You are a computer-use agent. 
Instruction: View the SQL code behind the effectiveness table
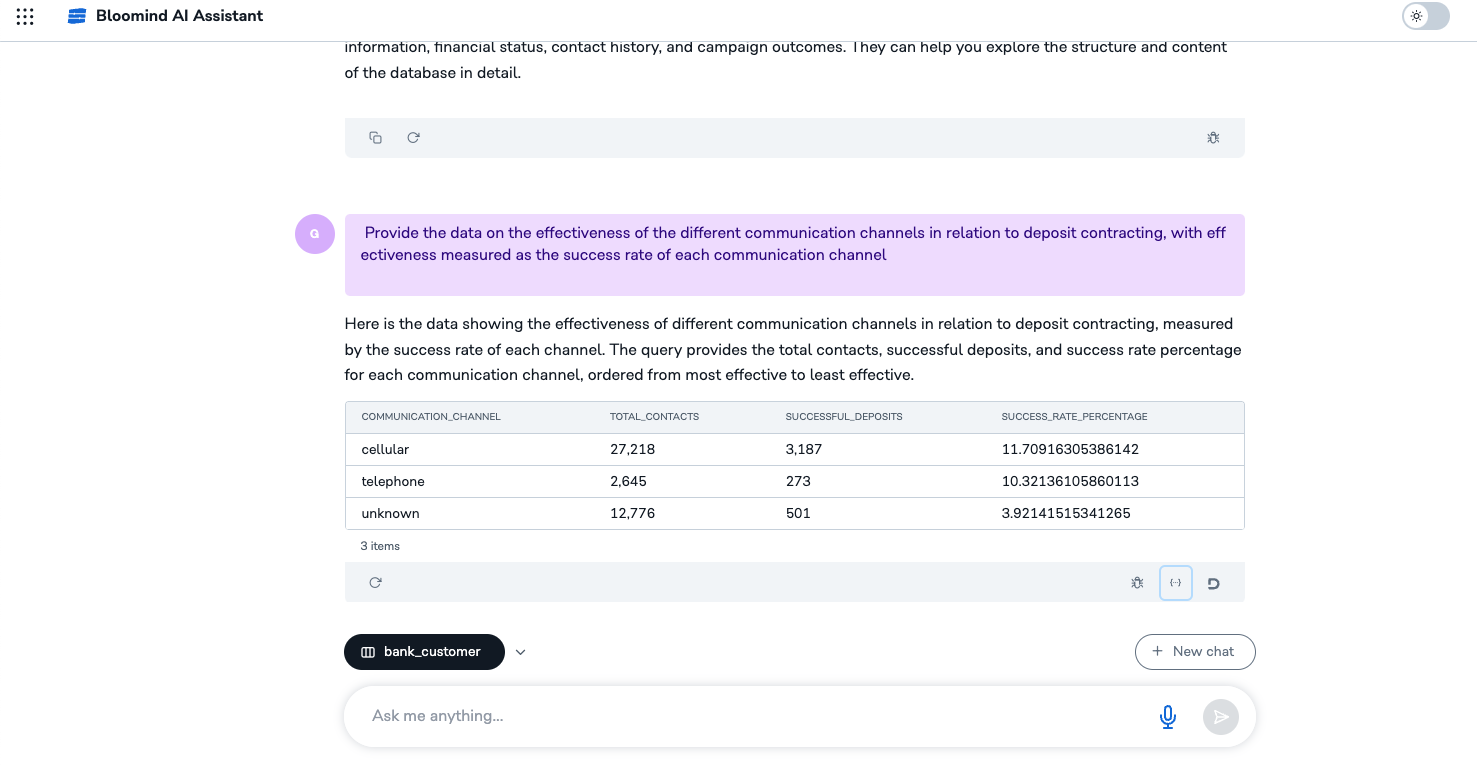[1176, 582]
